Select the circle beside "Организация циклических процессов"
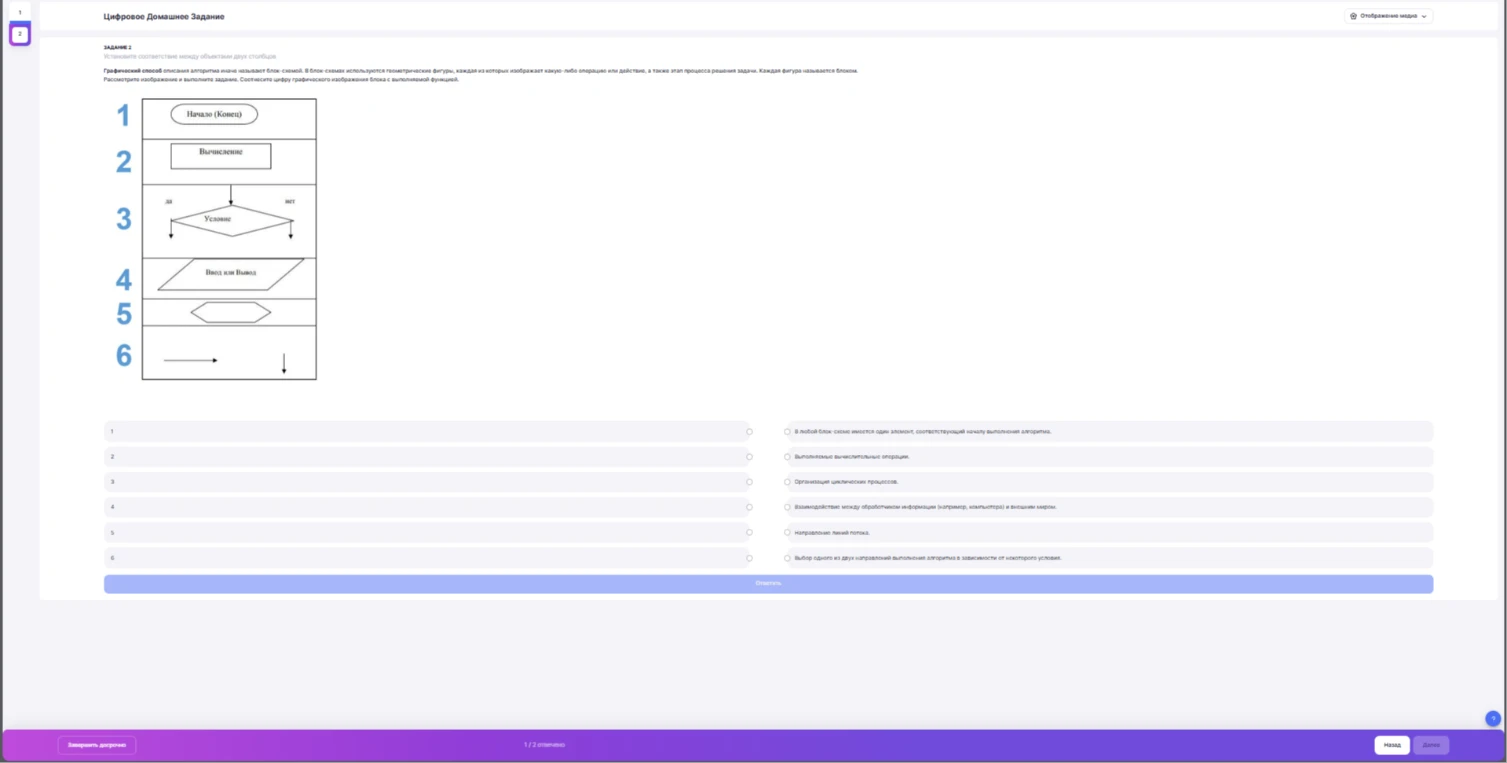The image size is (1507, 763). (x=788, y=482)
